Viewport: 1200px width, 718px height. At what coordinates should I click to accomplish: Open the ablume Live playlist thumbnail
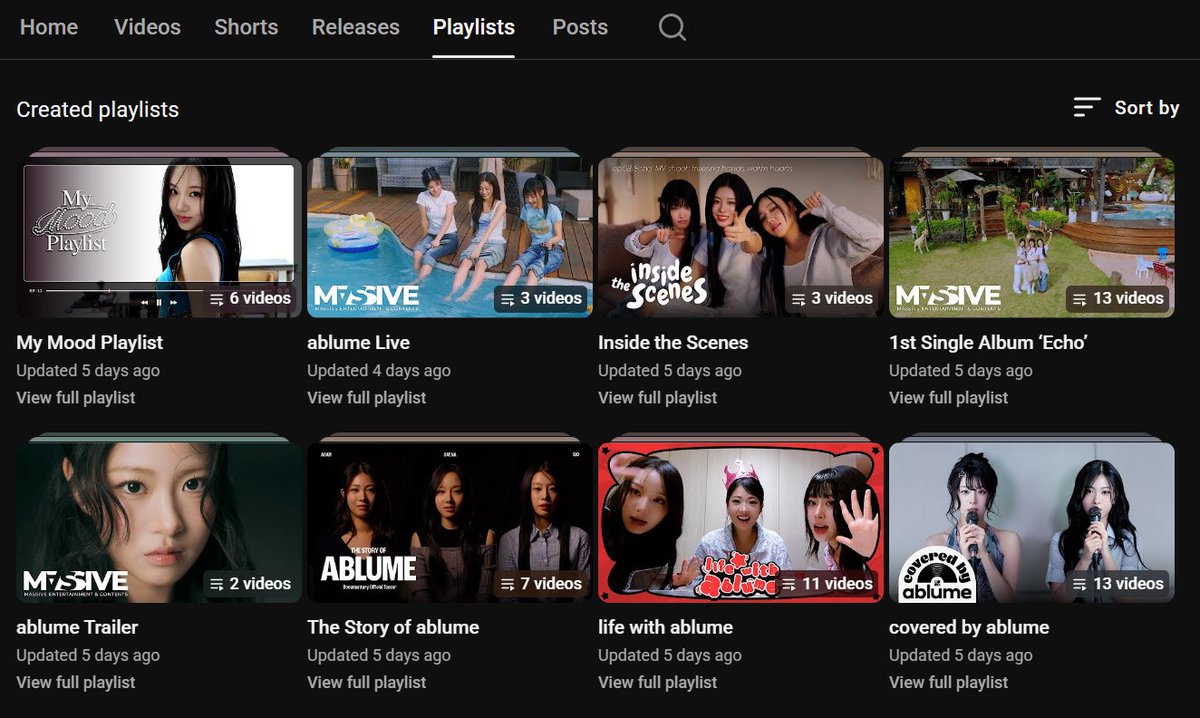point(450,237)
